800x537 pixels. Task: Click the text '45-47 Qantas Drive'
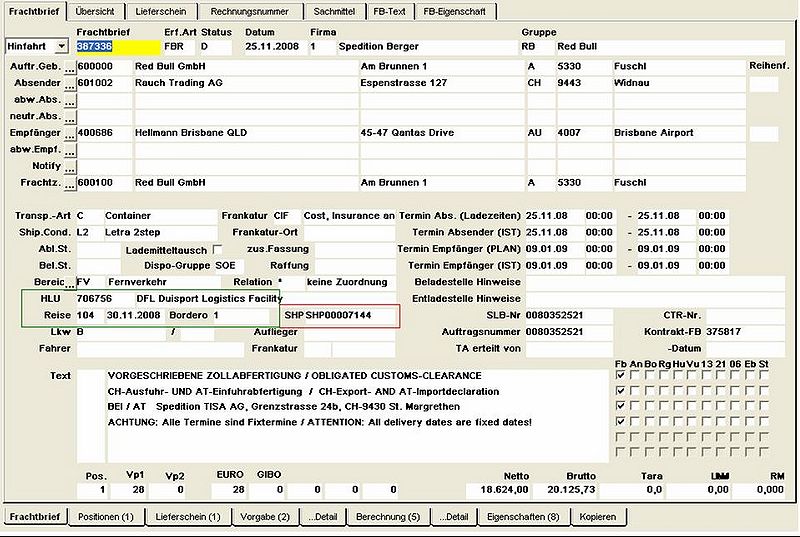[407, 133]
